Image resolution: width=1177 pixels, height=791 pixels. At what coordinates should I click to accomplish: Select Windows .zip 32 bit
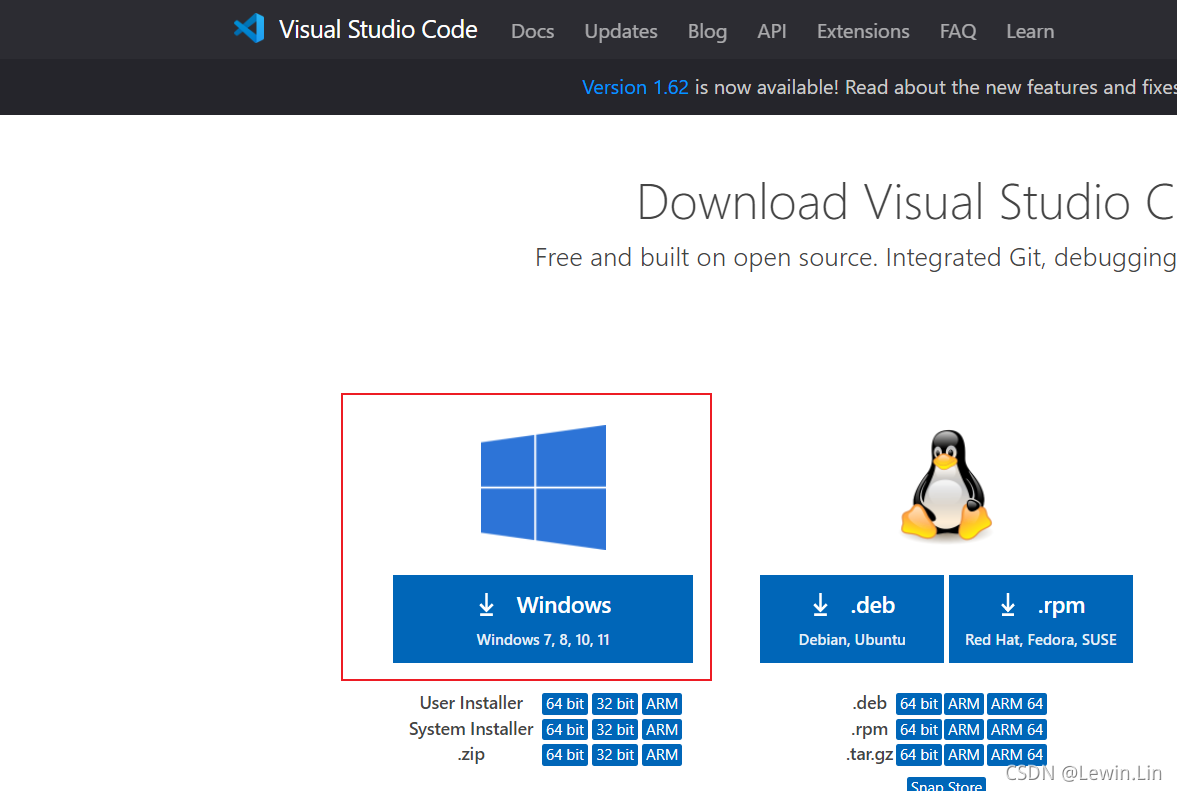pyautogui.click(x=615, y=755)
